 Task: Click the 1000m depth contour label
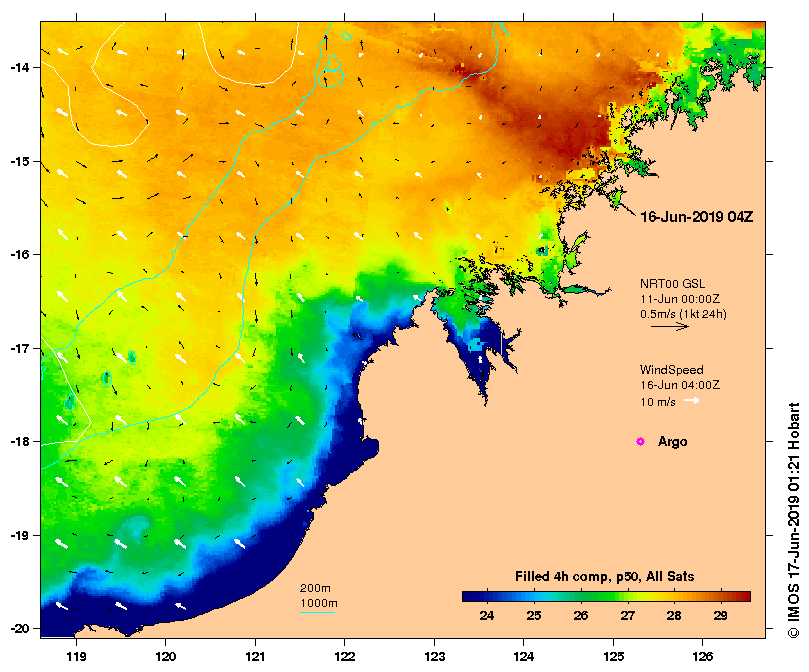click(x=319, y=603)
